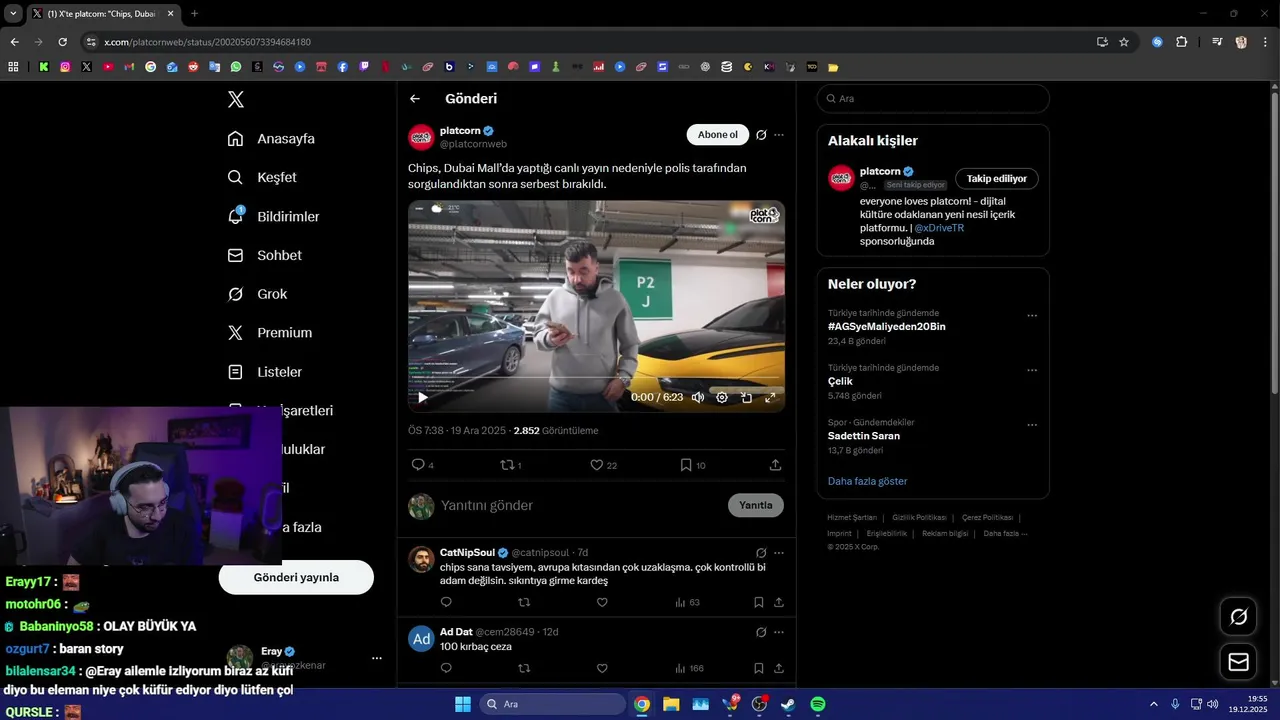This screenshot has width=1280, height=720.
Task: Open floating Grok button
Action: point(1239,617)
